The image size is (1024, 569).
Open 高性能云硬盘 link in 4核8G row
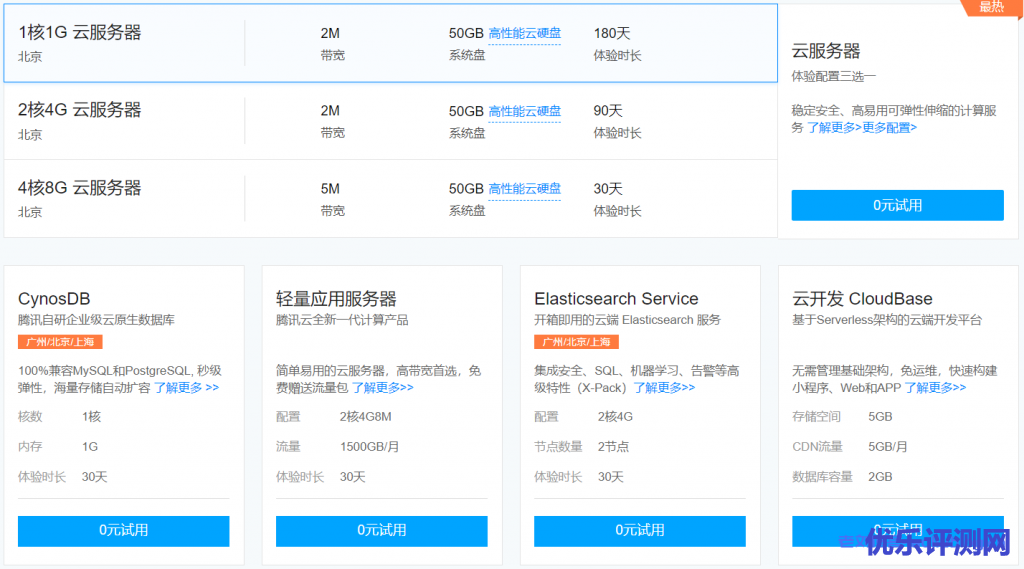(524, 189)
